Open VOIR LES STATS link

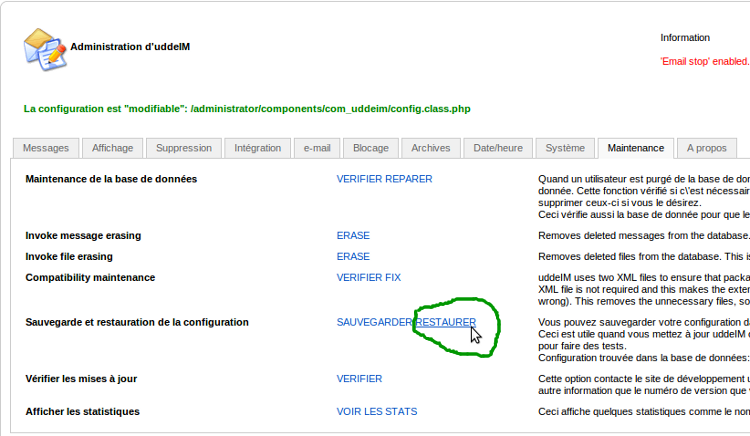[x=377, y=412]
